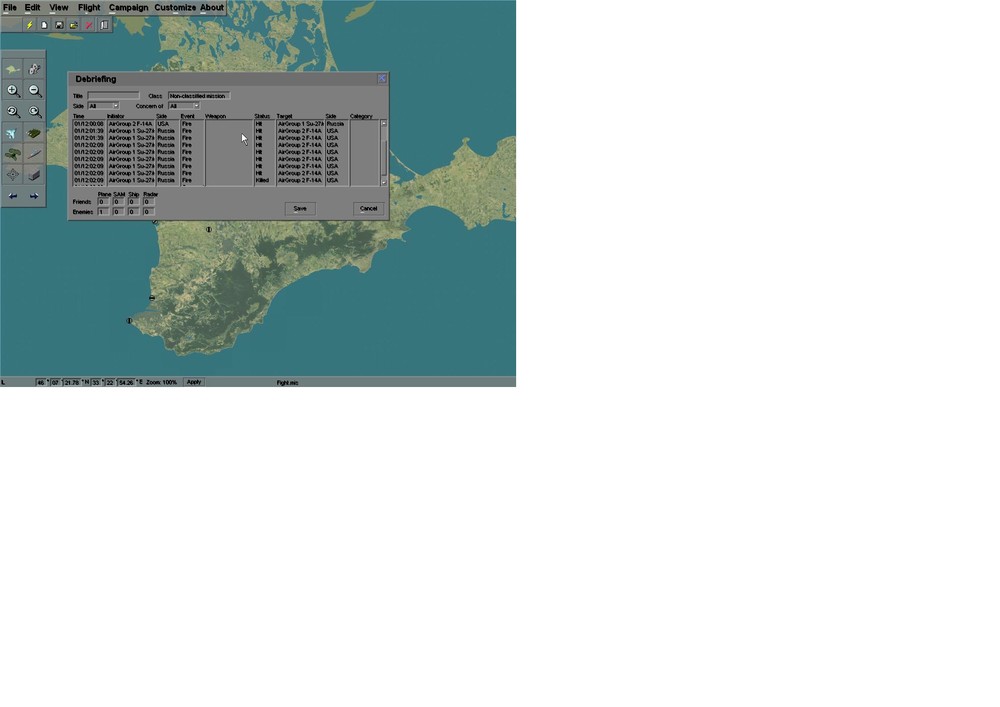Select the grey building static object icon
The height and width of the screenshot is (707, 1000).
point(34,174)
